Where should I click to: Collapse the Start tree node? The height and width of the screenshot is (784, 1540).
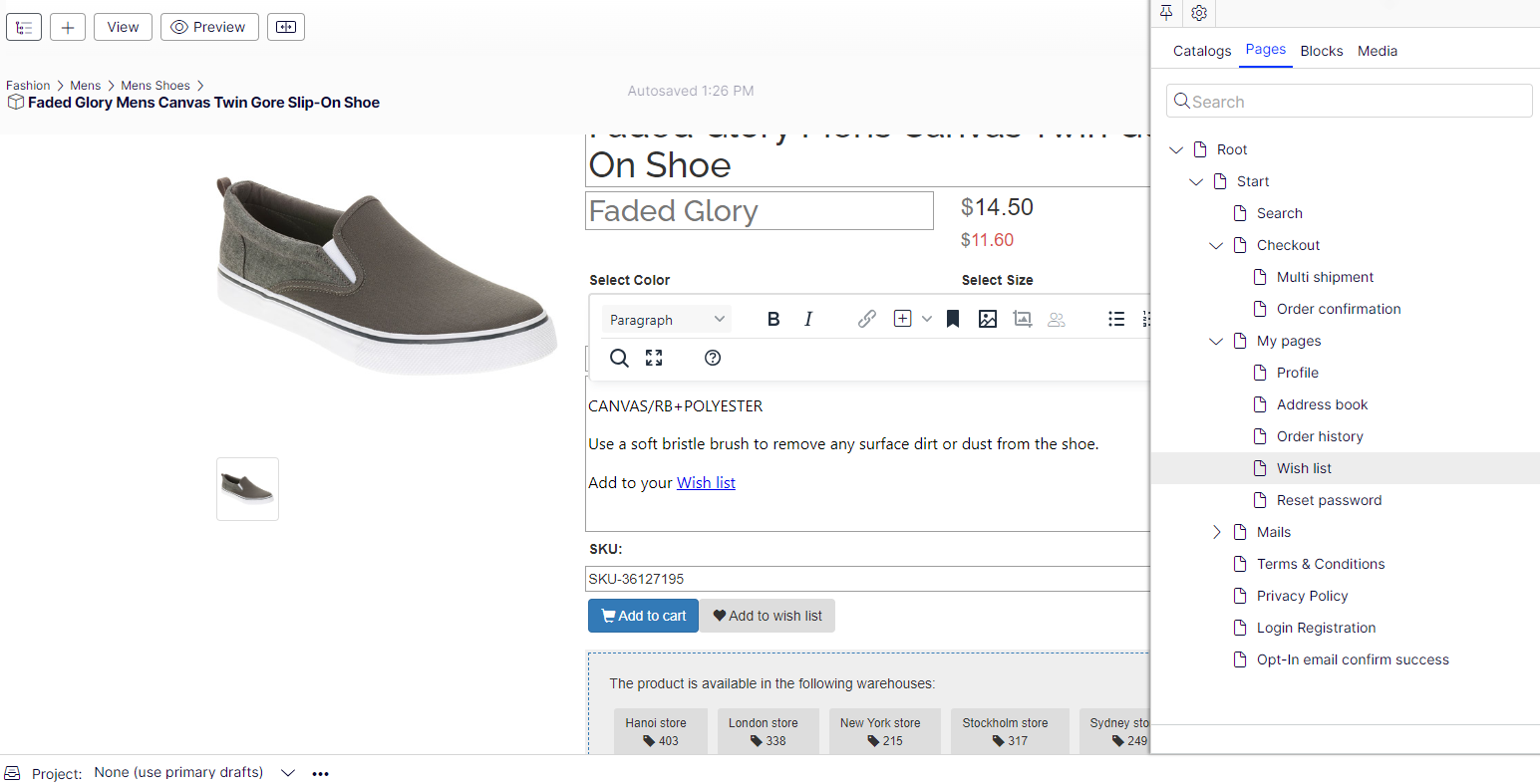pyautogui.click(x=1196, y=181)
